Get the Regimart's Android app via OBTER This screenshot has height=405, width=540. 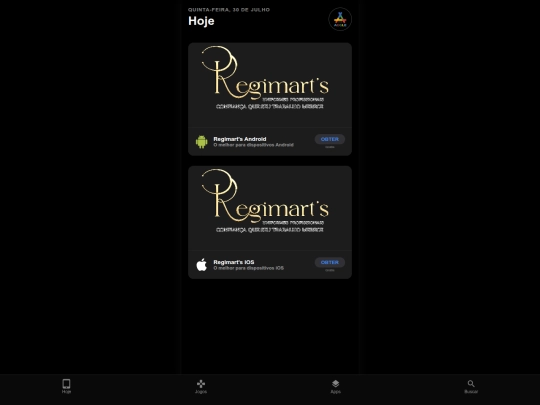pyautogui.click(x=330, y=139)
